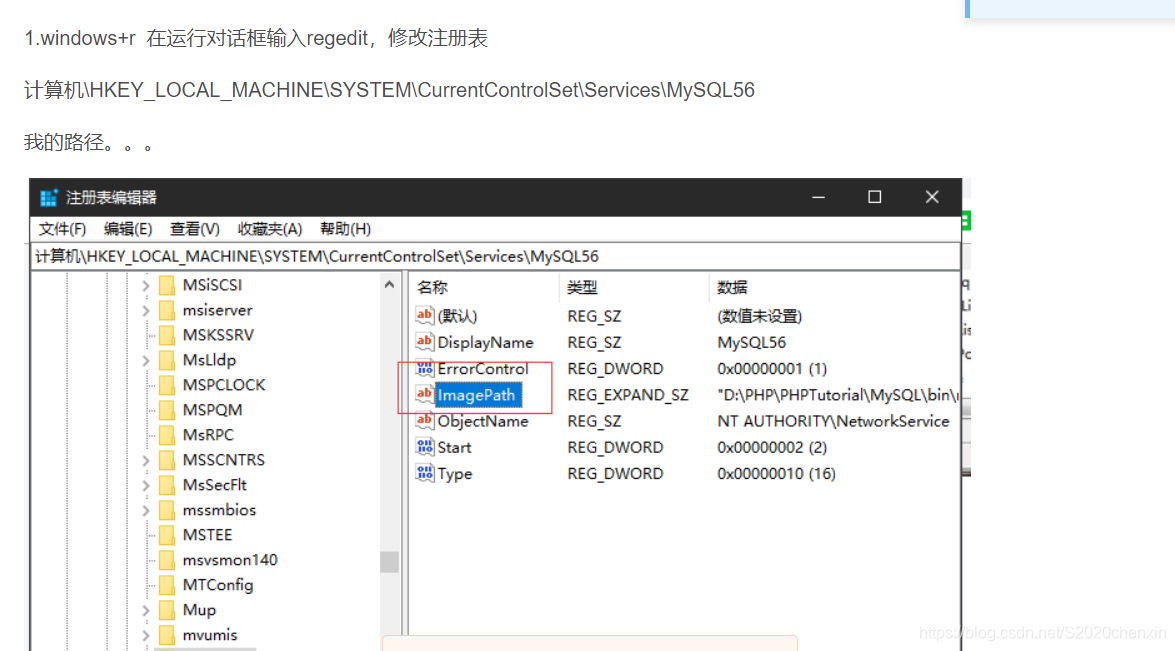Open the 编辑(E) menu
This screenshot has height=651, width=1175.
[x=127, y=229]
